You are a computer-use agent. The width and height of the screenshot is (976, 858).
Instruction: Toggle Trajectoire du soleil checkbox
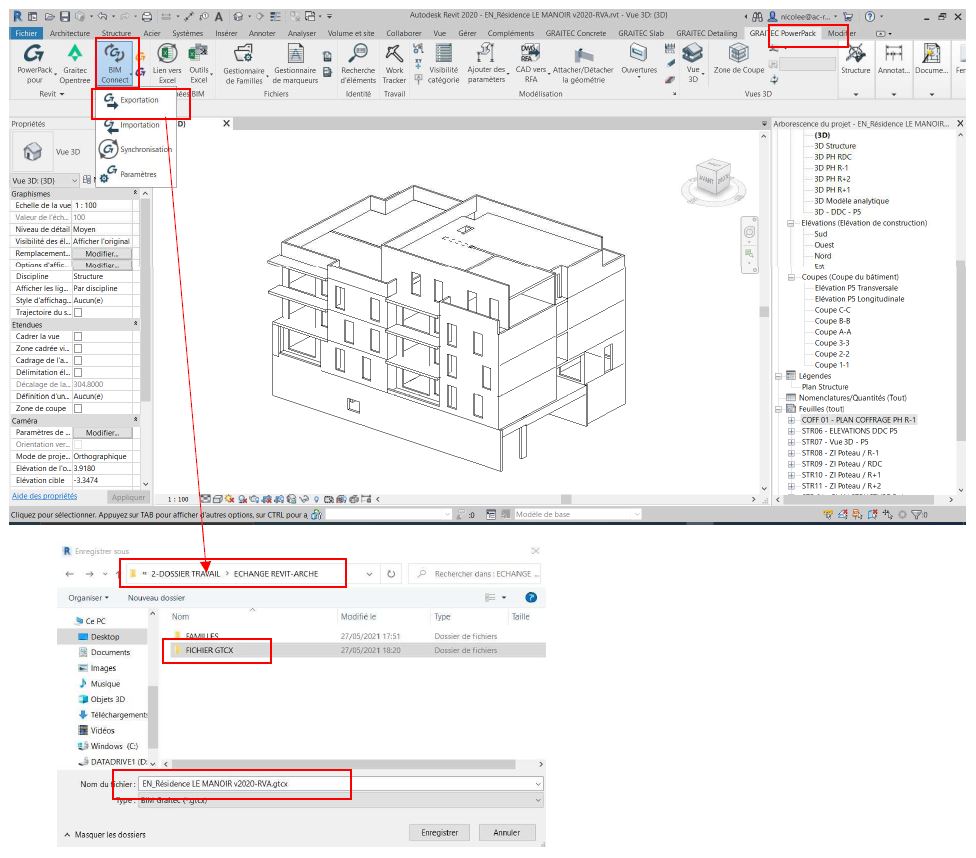click(78, 313)
